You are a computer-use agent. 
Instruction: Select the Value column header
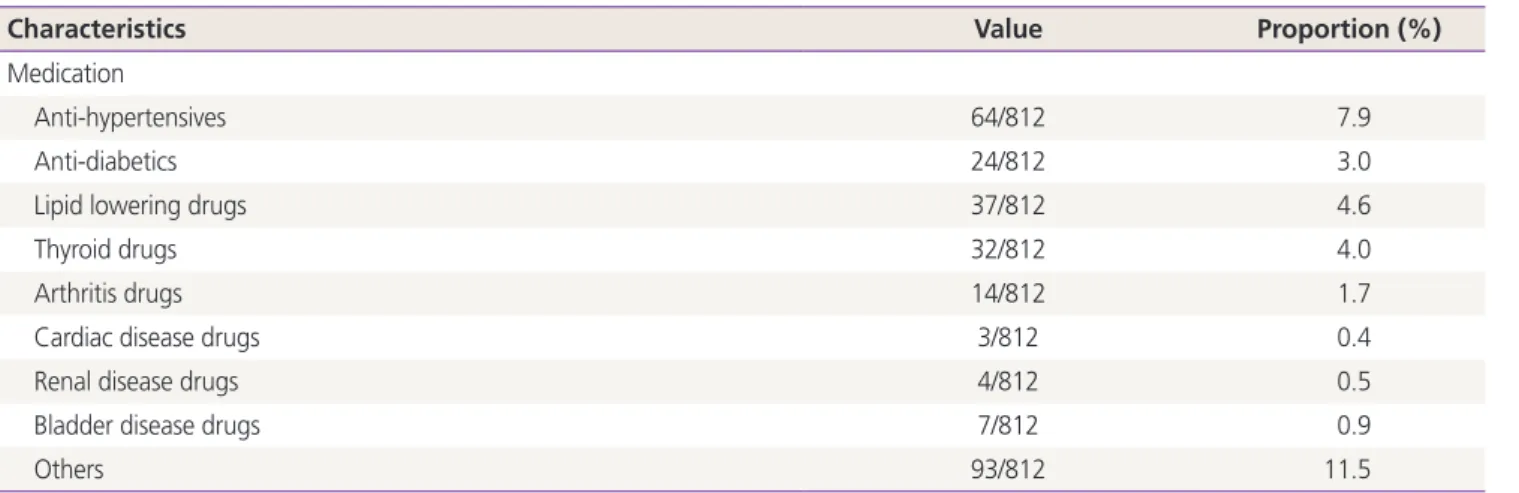click(x=1009, y=30)
